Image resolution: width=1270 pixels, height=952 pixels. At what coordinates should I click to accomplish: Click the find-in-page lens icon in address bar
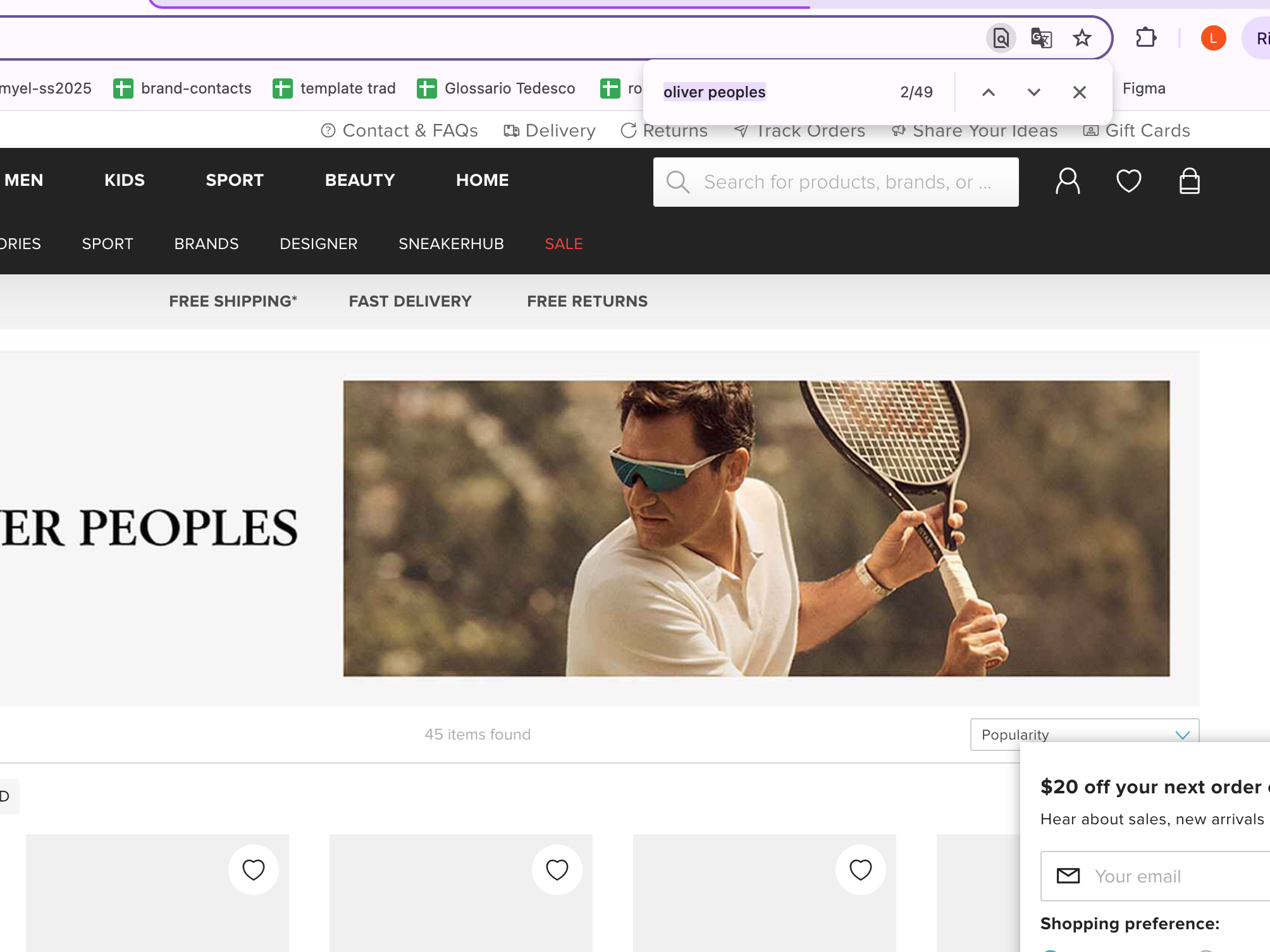1001,38
